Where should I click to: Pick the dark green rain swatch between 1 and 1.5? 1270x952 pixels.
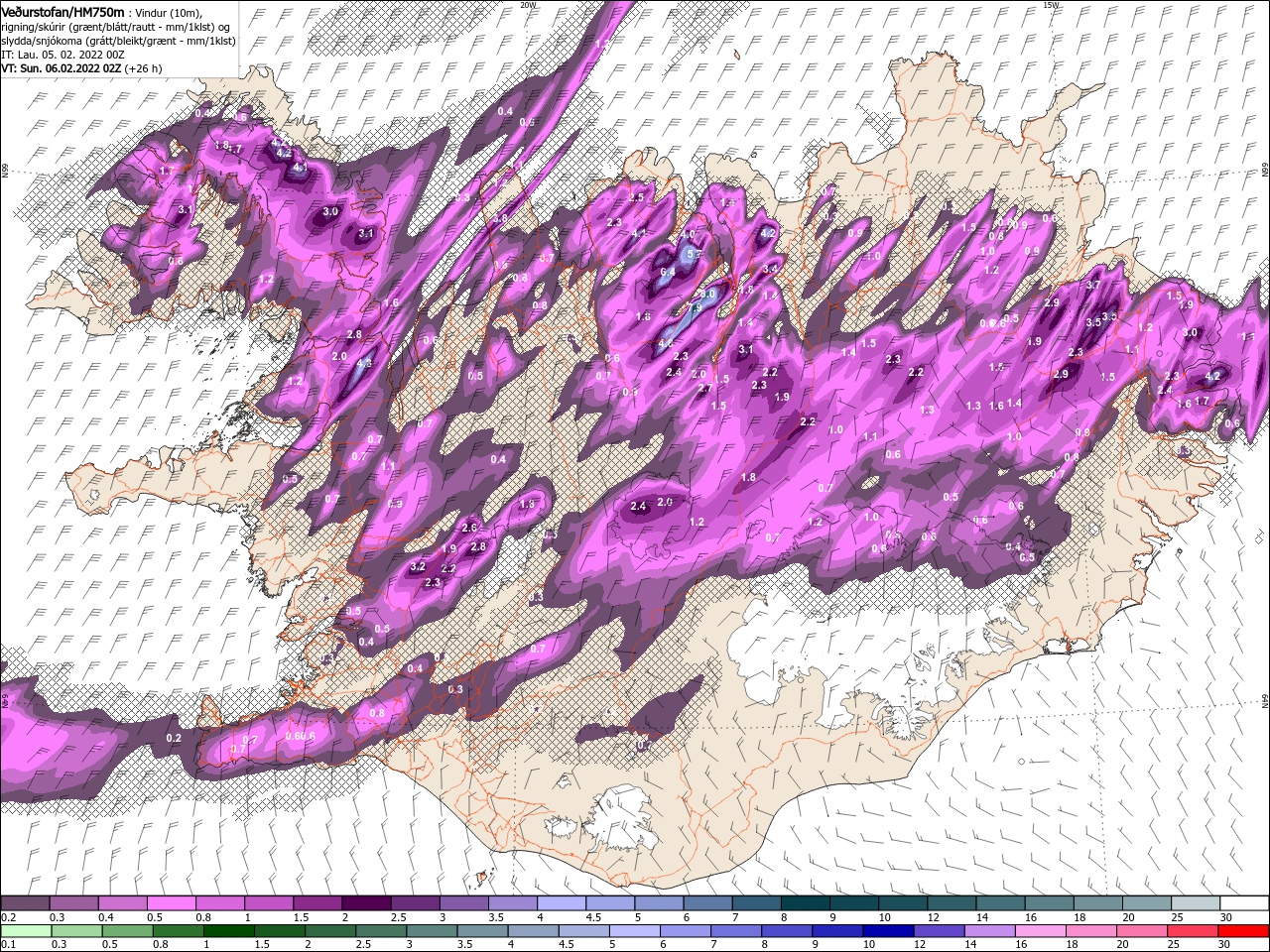coord(229,930)
